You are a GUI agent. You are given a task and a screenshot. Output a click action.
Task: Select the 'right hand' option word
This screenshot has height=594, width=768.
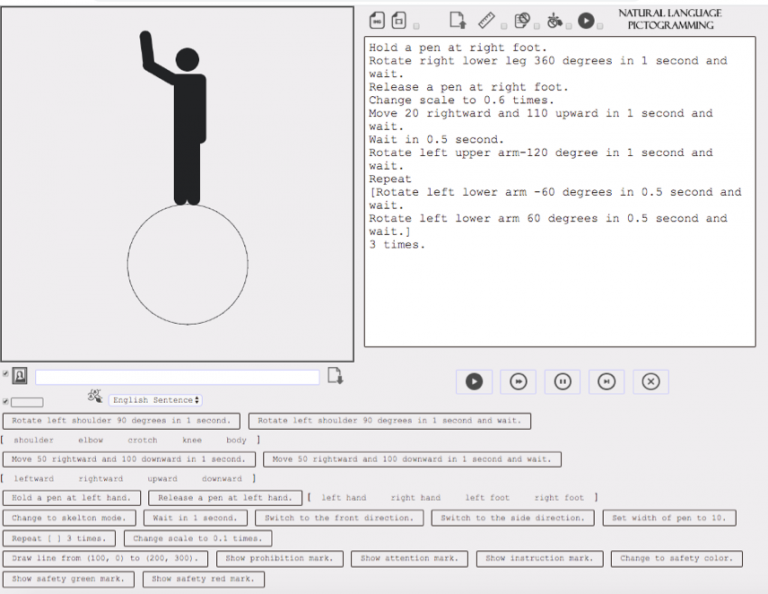pyautogui.click(x=415, y=498)
